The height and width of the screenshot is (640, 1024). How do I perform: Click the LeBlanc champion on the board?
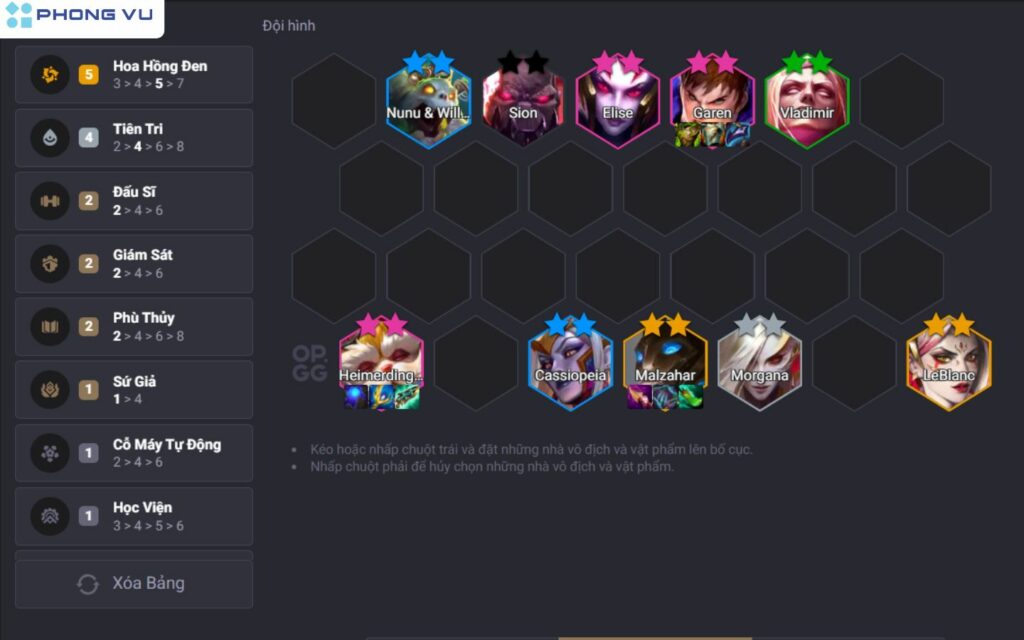949,362
